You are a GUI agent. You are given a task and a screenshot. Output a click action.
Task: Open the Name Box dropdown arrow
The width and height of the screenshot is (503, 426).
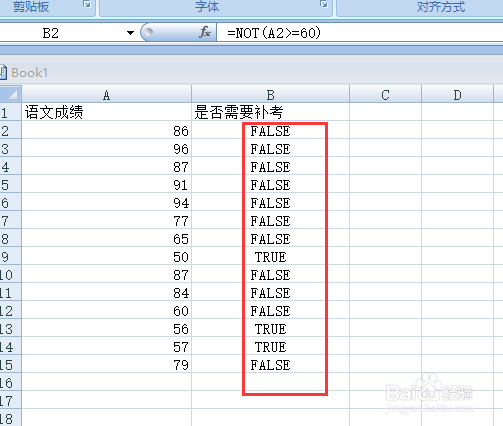click(x=130, y=33)
